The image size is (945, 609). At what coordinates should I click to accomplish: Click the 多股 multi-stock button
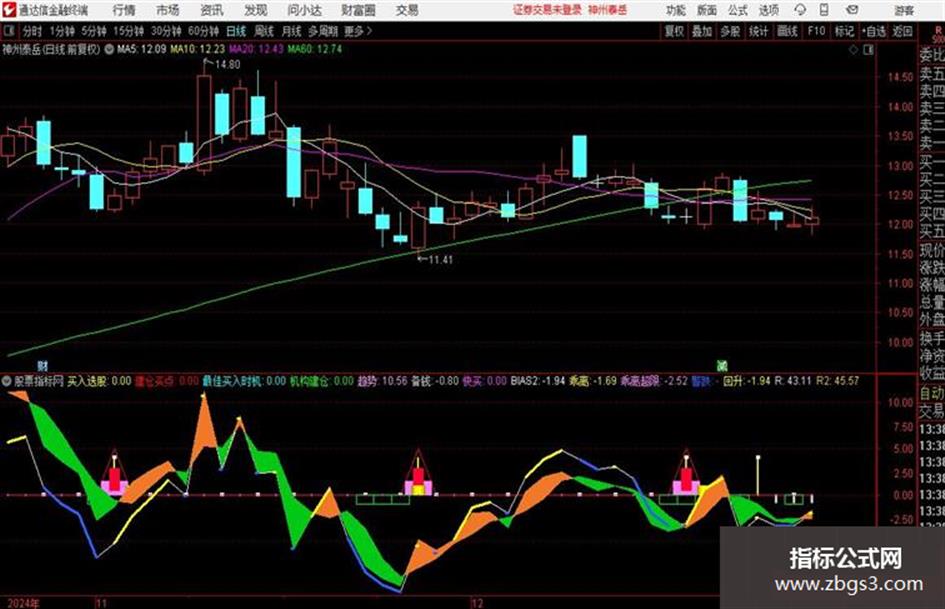[x=730, y=31]
